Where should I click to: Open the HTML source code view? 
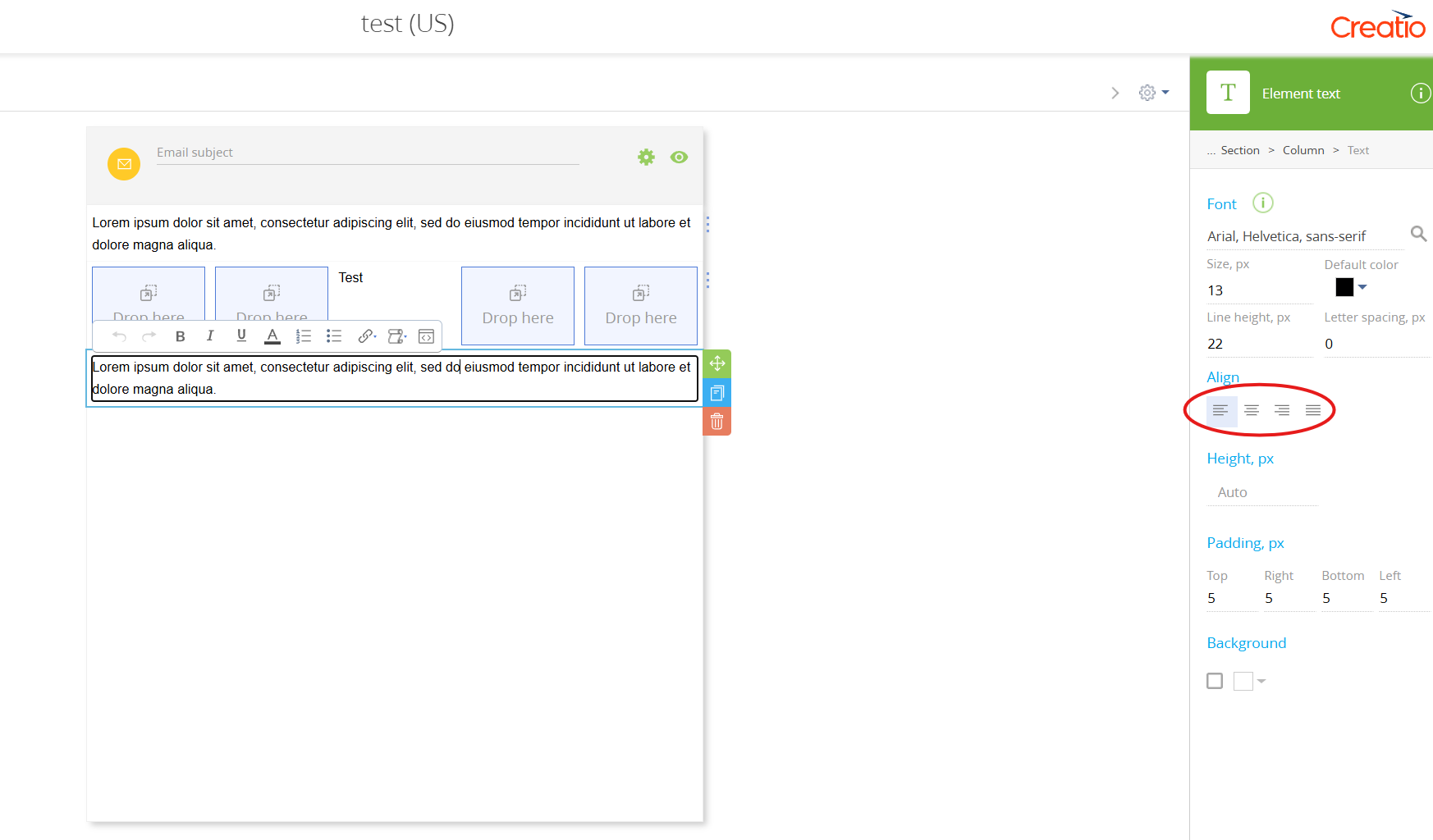coord(426,336)
